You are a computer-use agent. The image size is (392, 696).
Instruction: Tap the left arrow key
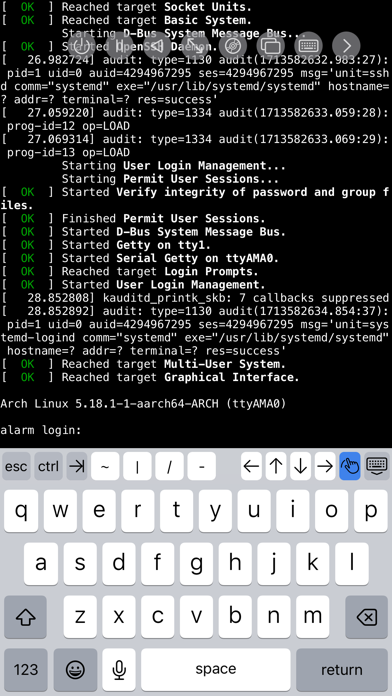(x=252, y=466)
